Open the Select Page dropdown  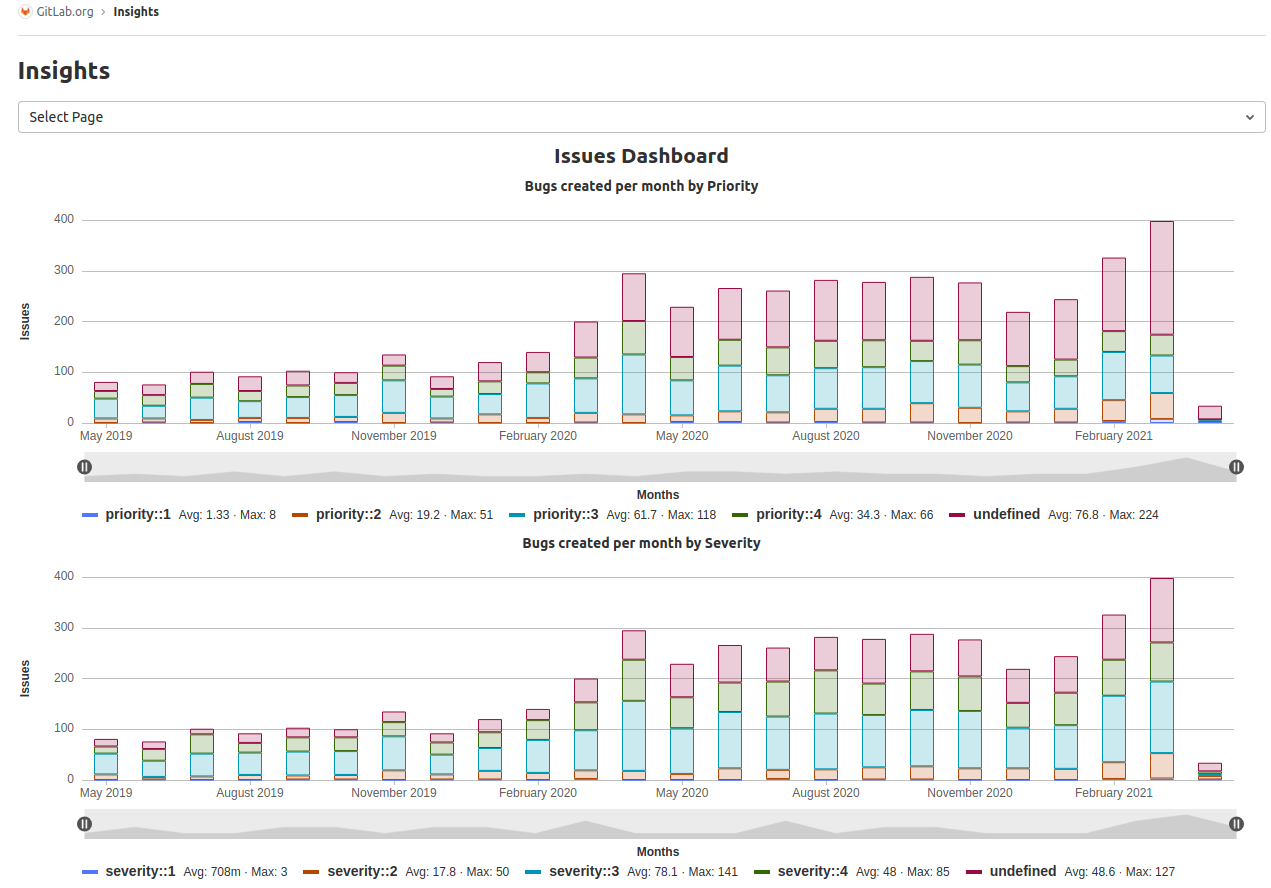[x=640, y=117]
